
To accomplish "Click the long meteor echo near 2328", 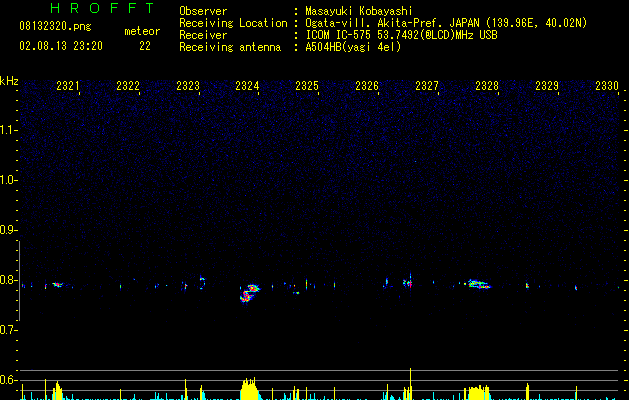I will pyautogui.click(x=479, y=284).
